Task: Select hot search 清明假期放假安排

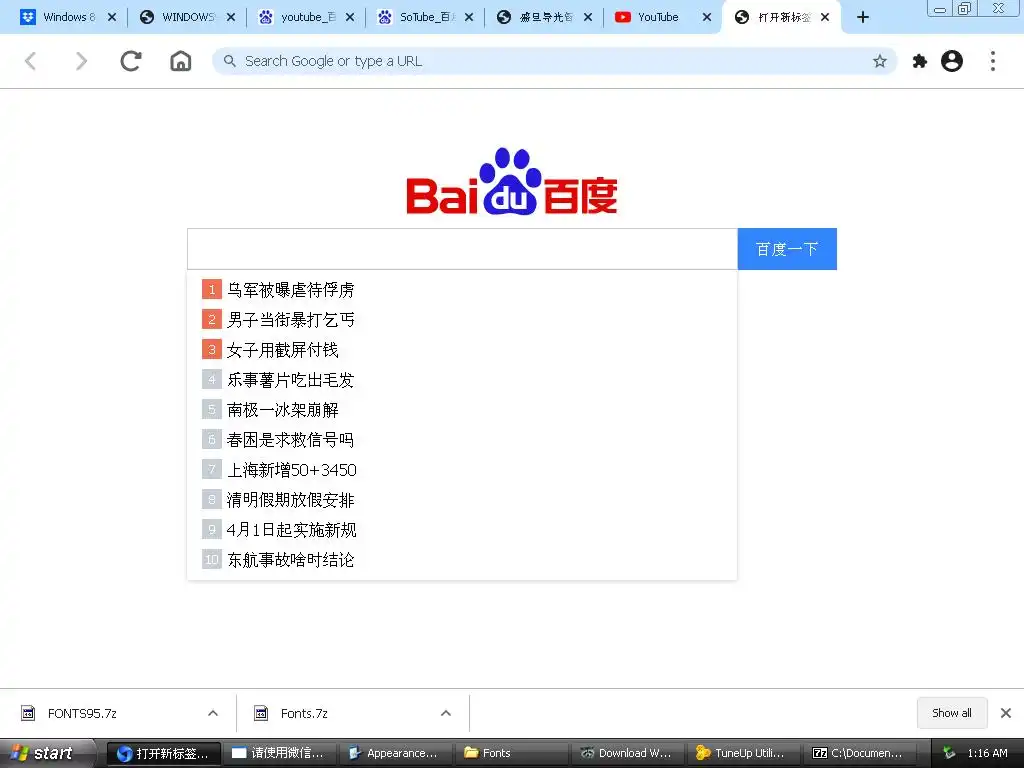Action: tap(290, 500)
